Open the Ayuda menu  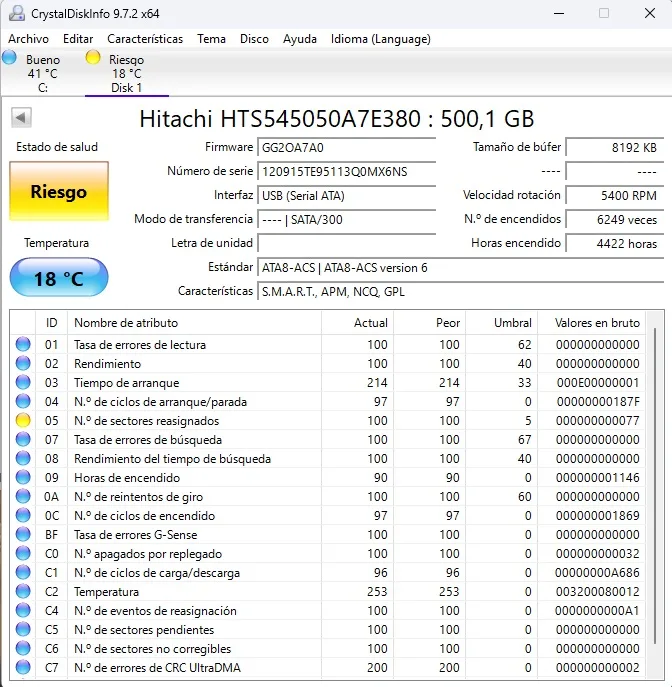pos(300,39)
